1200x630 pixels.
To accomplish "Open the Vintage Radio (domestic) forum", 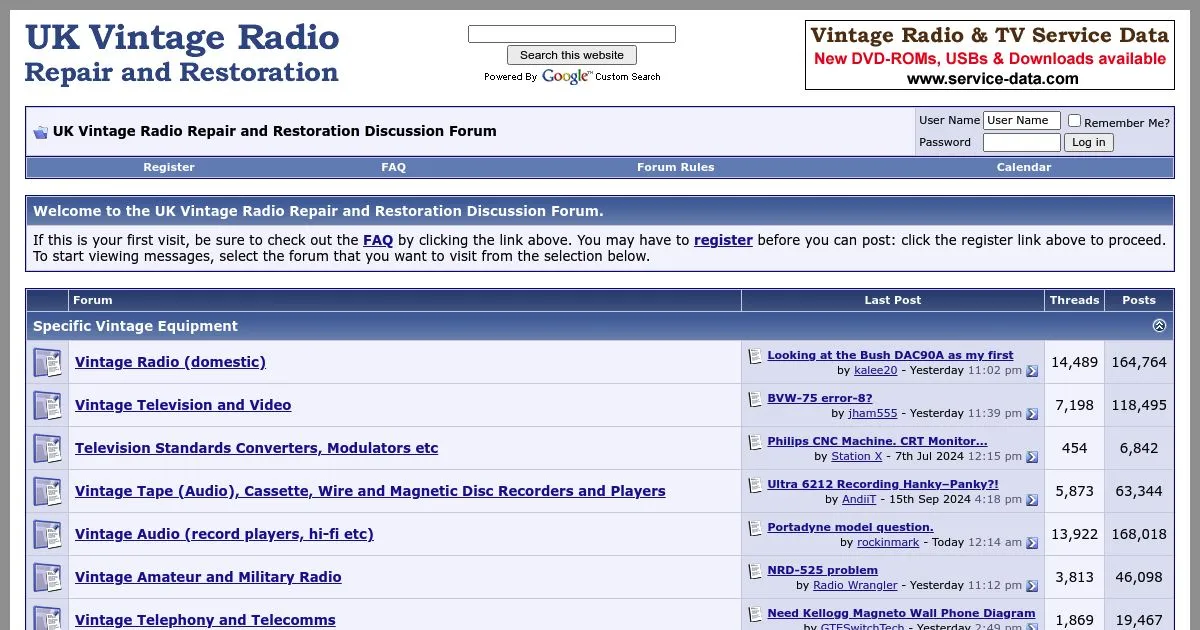I will click(x=170, y=362).
